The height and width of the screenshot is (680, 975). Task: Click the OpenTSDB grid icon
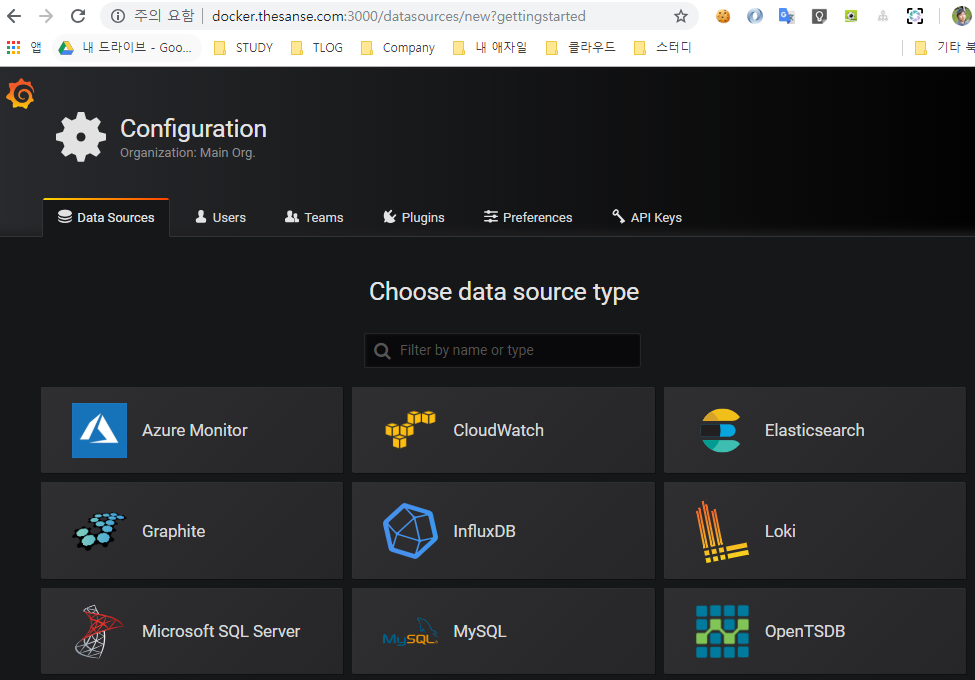[x=722, y=631]
